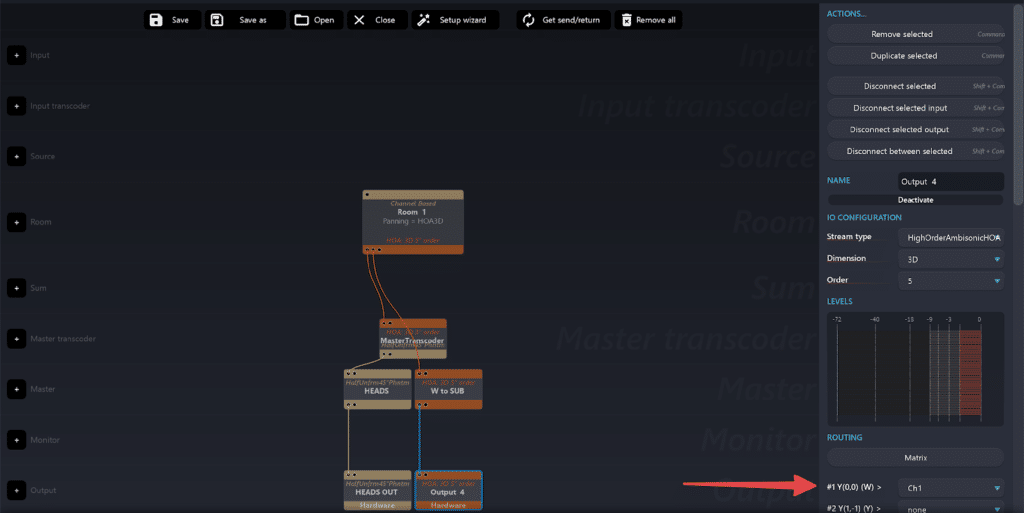Open the routing Matrix button
The width and height of the screenshot is (1024, 513).
click(915, 458)
